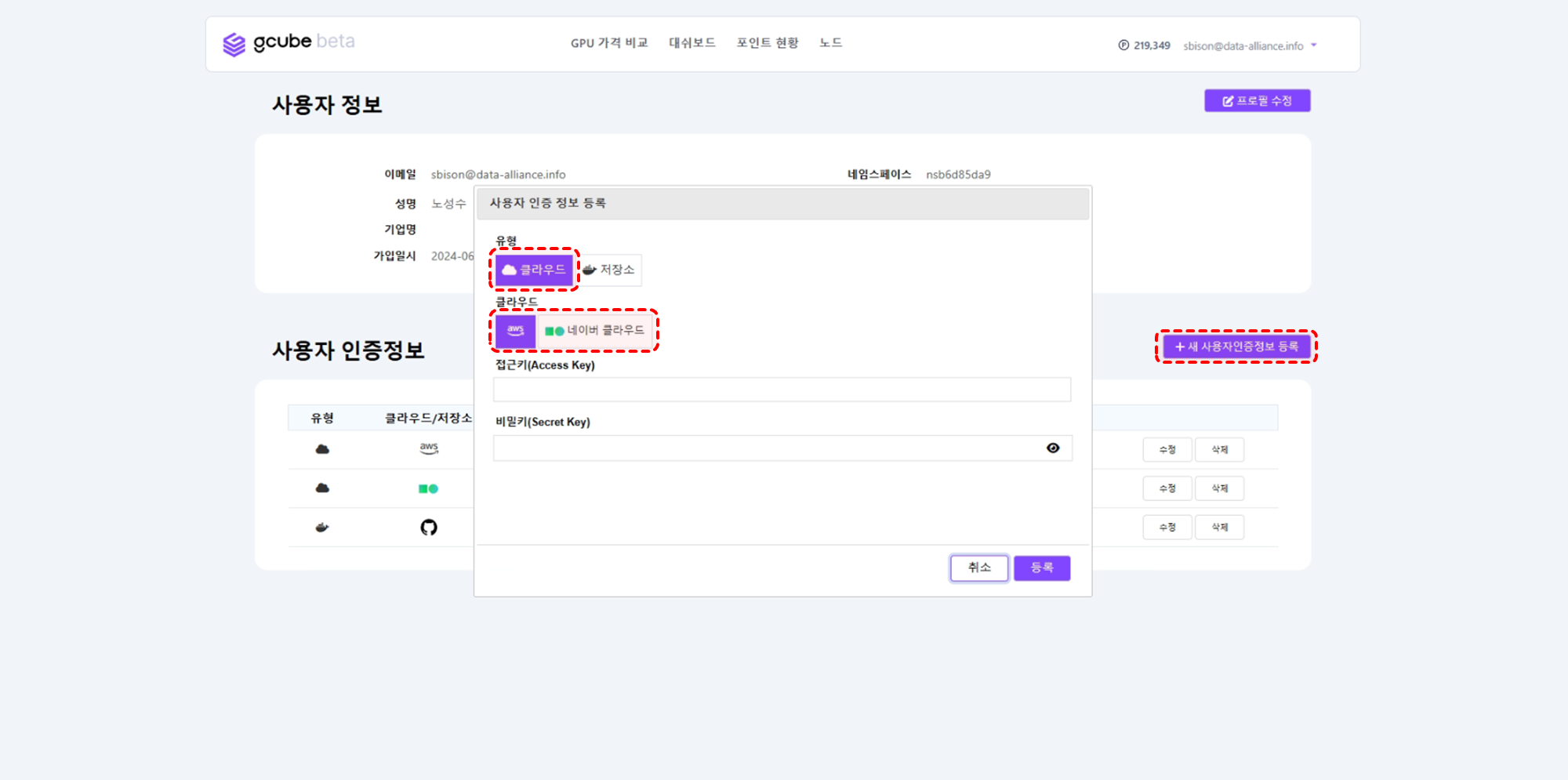Select the 클라우드 type option
Screen dimensions: 1568x780
pyautogui.click(x=534, y=270)
